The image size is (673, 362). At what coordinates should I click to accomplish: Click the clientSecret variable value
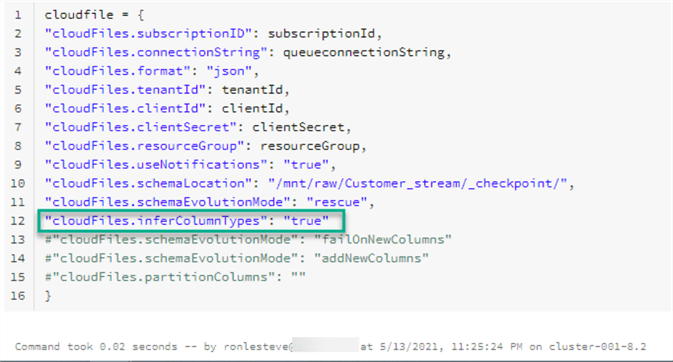[x=298, y=128]
